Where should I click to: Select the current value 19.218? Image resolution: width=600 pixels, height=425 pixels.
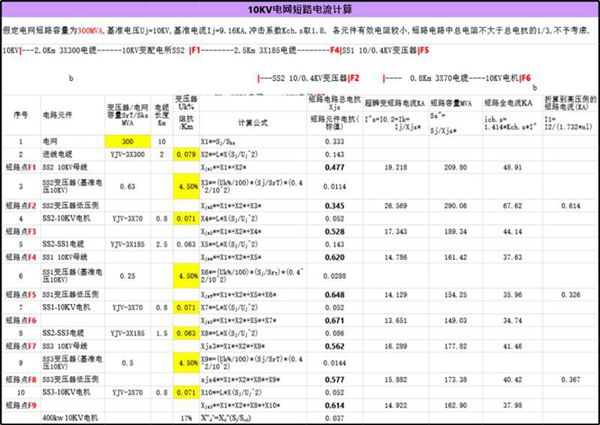tap(396, 167)
